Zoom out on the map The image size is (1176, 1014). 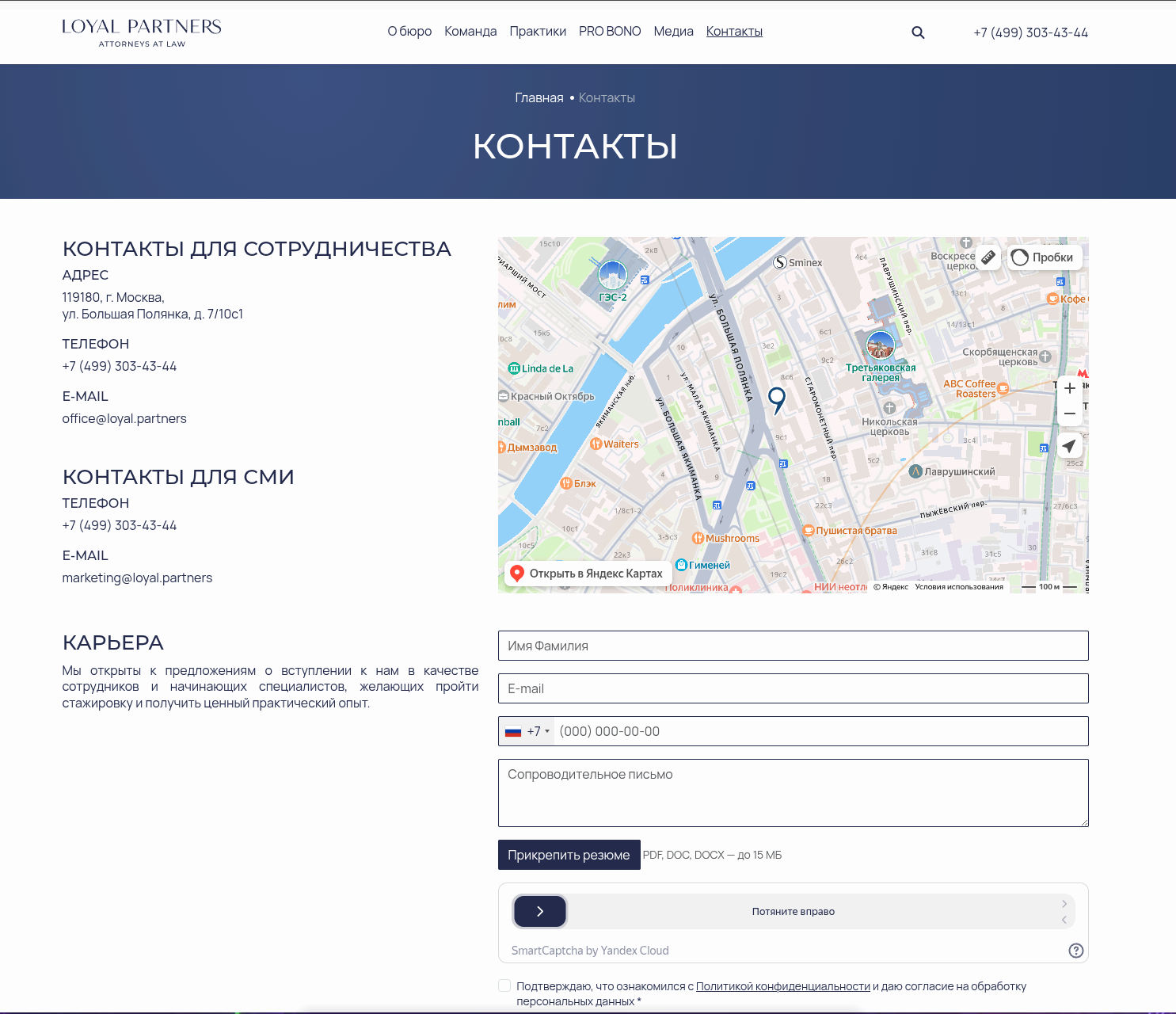(x=1070, y=414)
